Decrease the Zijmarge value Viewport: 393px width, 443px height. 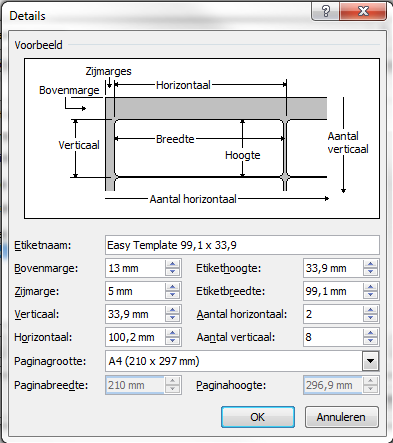tap(173, 295)
